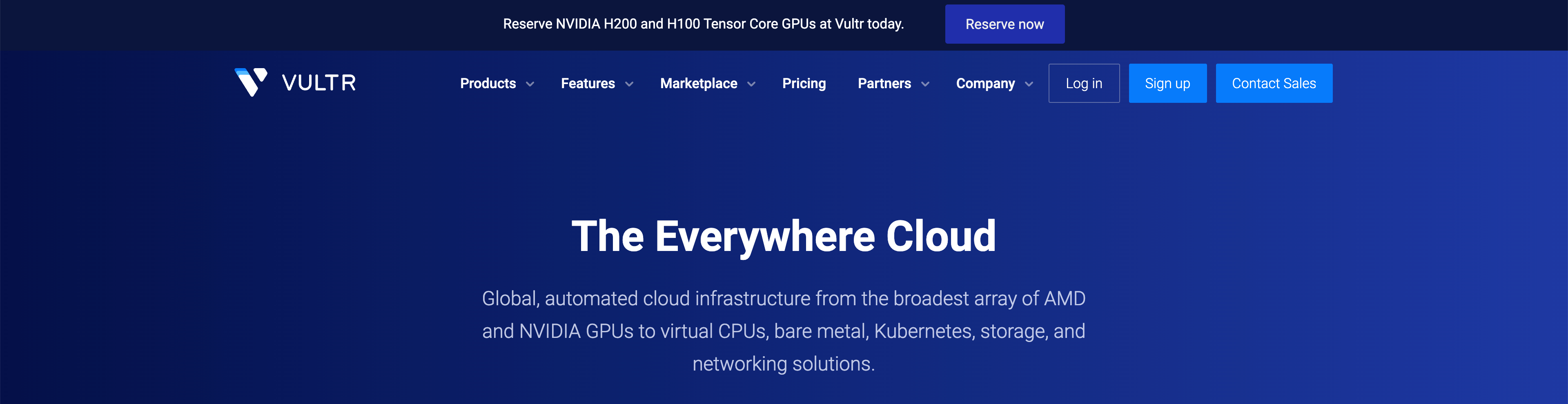Expand the Company dropdown chevron
The image size is (1568, 404).
(x=1029, y=84)
